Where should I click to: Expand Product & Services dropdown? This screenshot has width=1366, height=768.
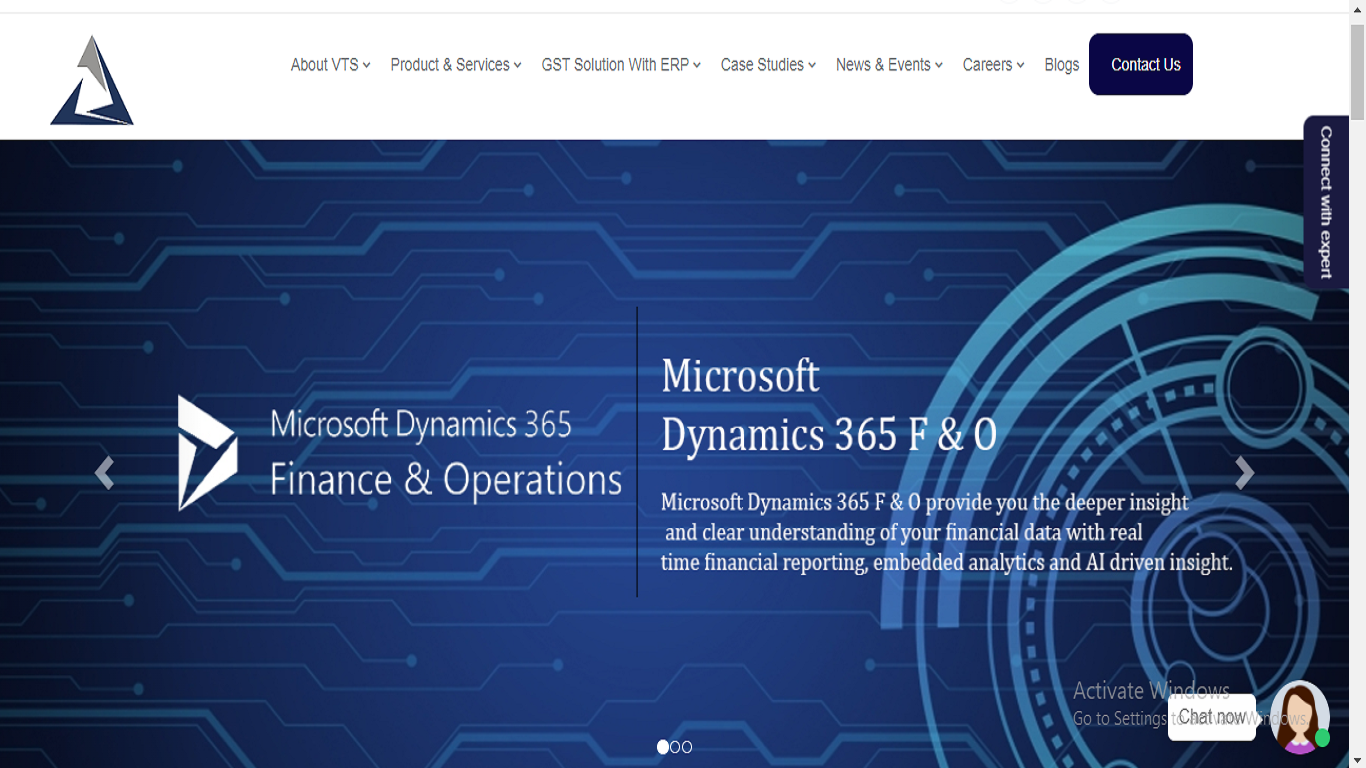[455, 65]
